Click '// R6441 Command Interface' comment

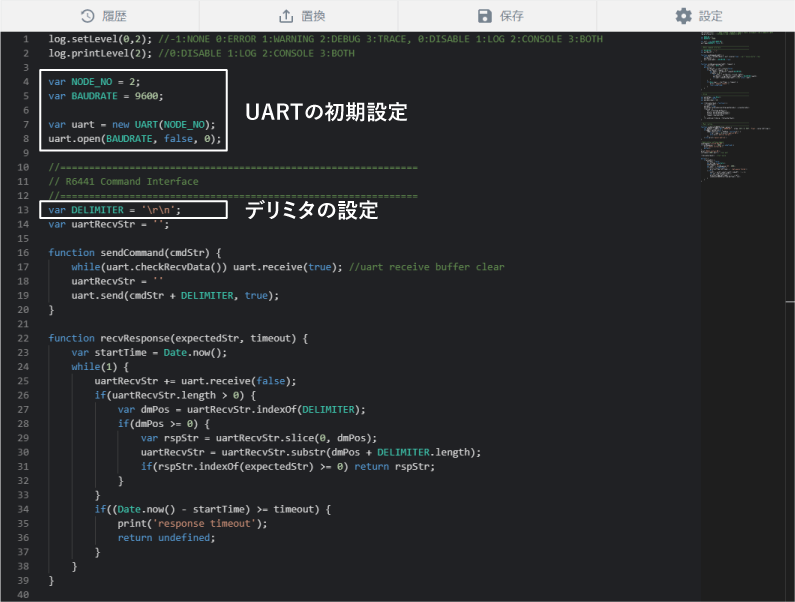123,182
